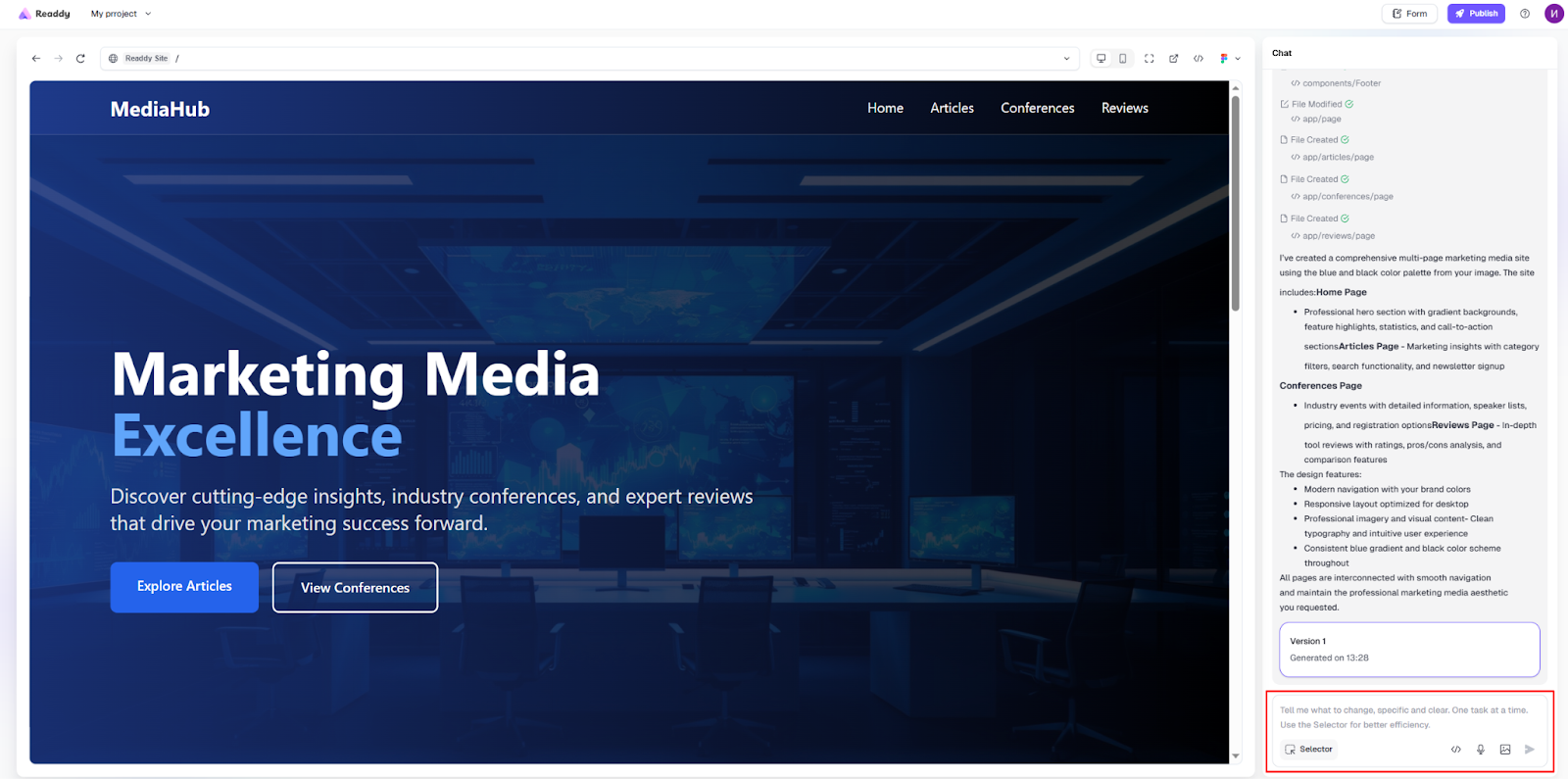Open the Articles nav item

(953, 109)
